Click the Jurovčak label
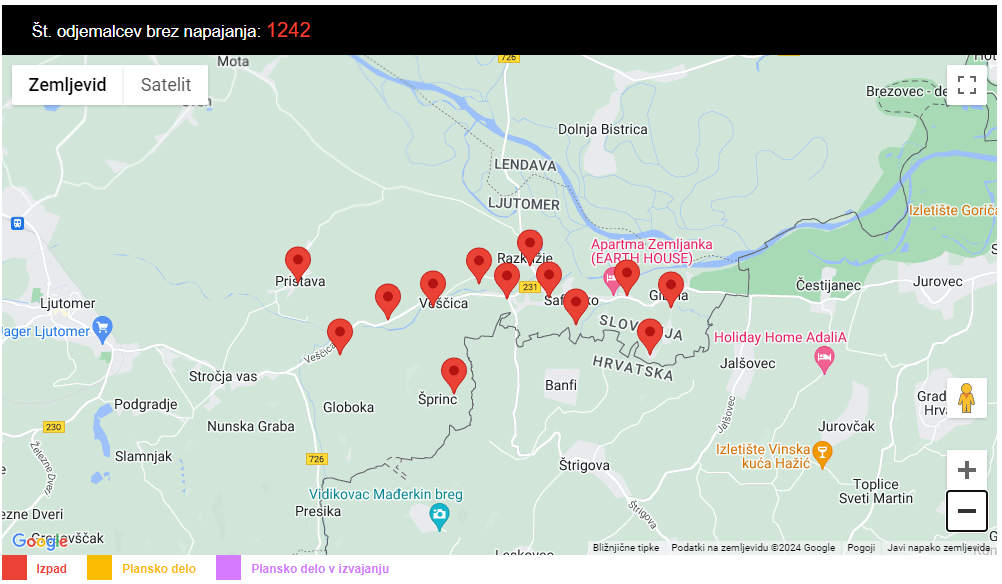Viewport: 1002px width, 584px height. [846, 426]
